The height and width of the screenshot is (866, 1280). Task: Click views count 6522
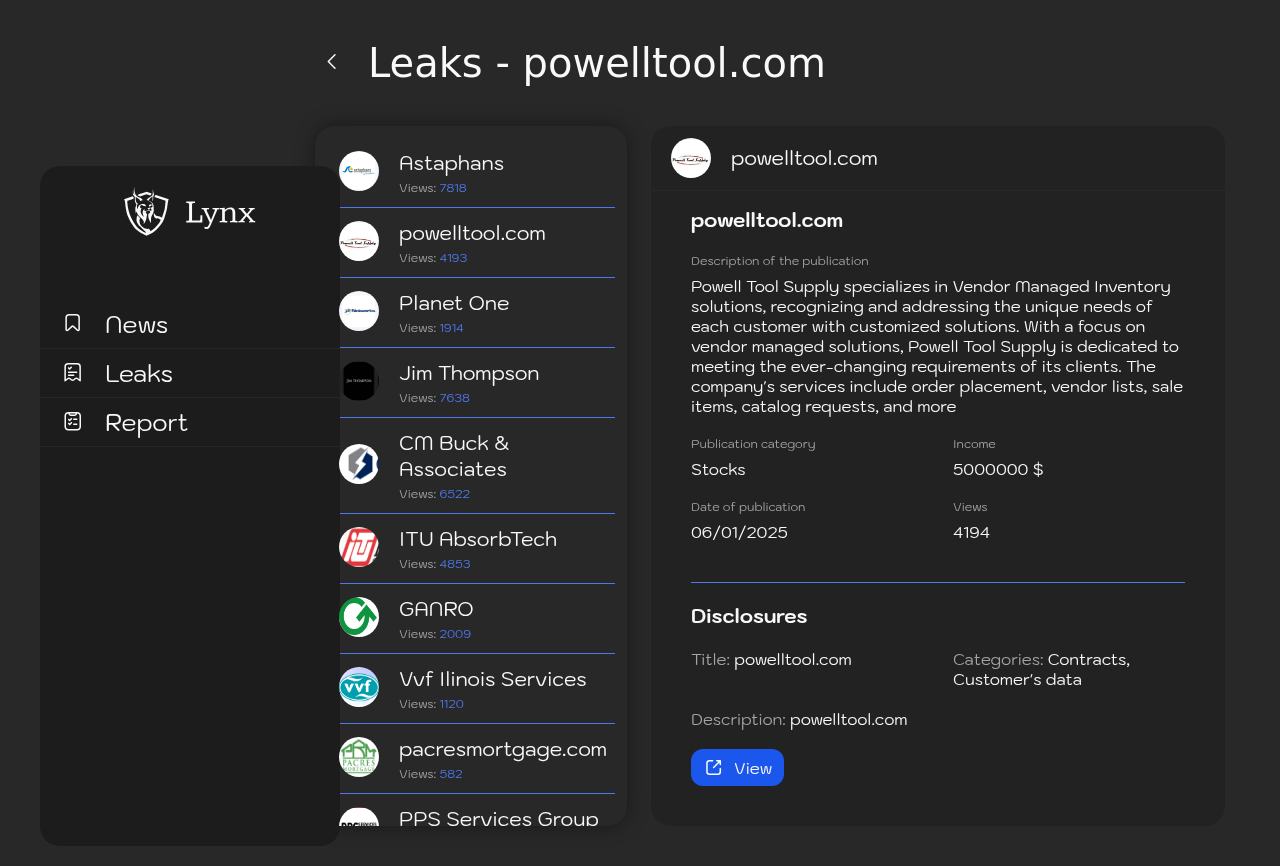[455, 494]
